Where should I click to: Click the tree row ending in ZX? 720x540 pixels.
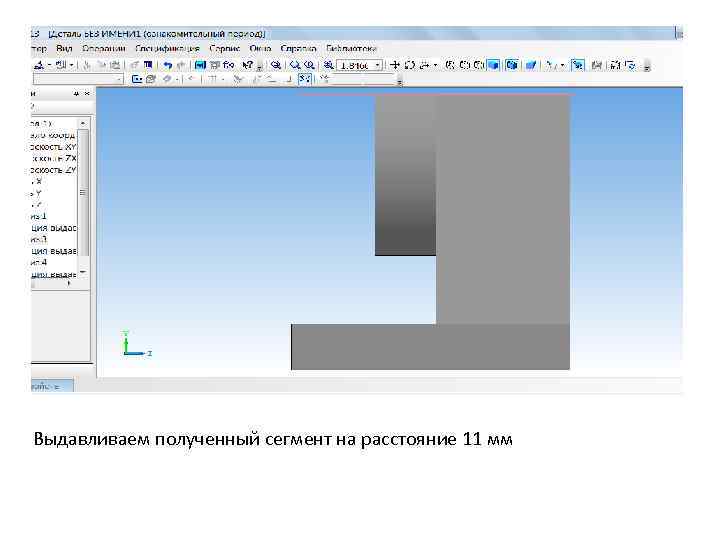53,158
